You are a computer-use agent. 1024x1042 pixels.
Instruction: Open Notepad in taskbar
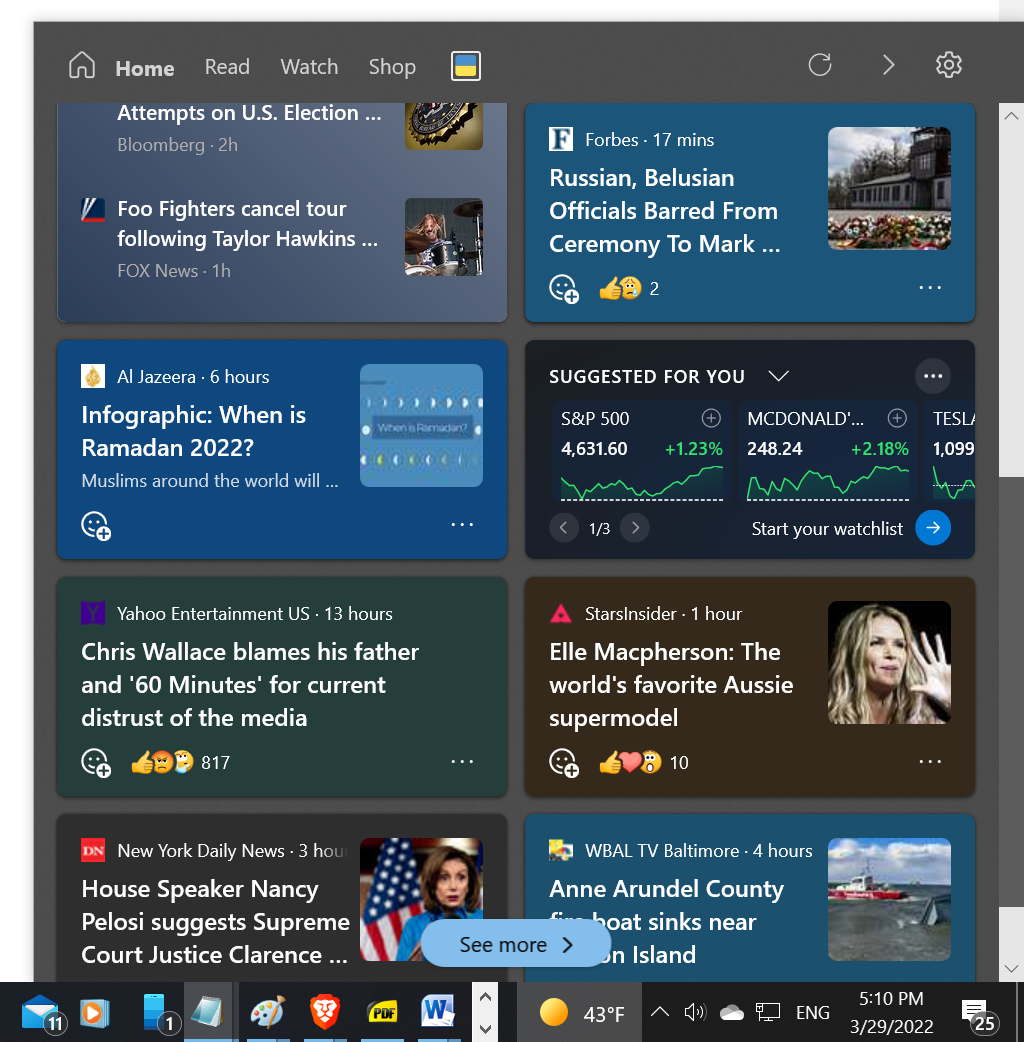(x=207, y=1013)
